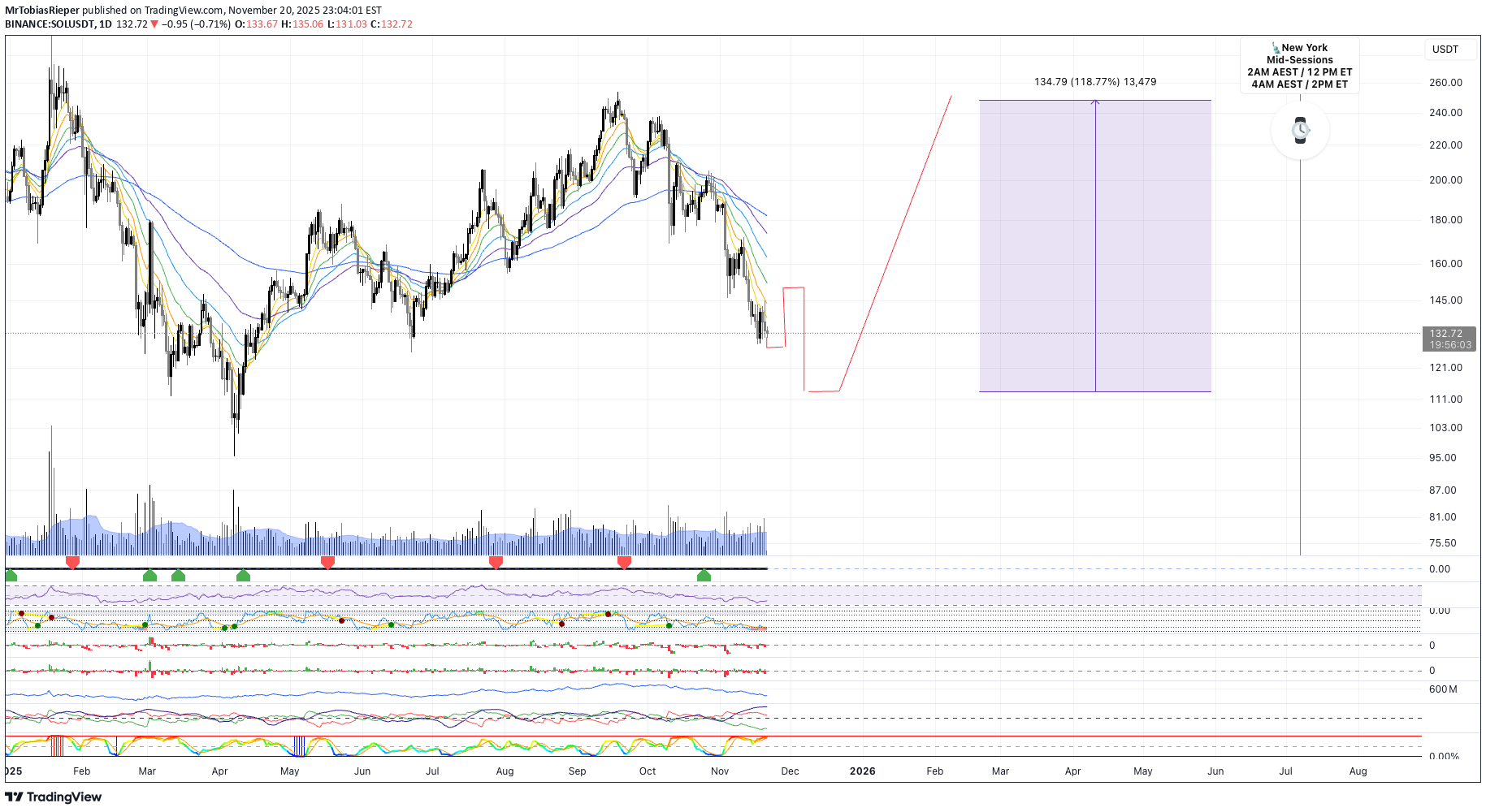Screen dimensions: 1486x812
Task: Click the wristwatch icon in the circle
Action: coord(1300,130)
